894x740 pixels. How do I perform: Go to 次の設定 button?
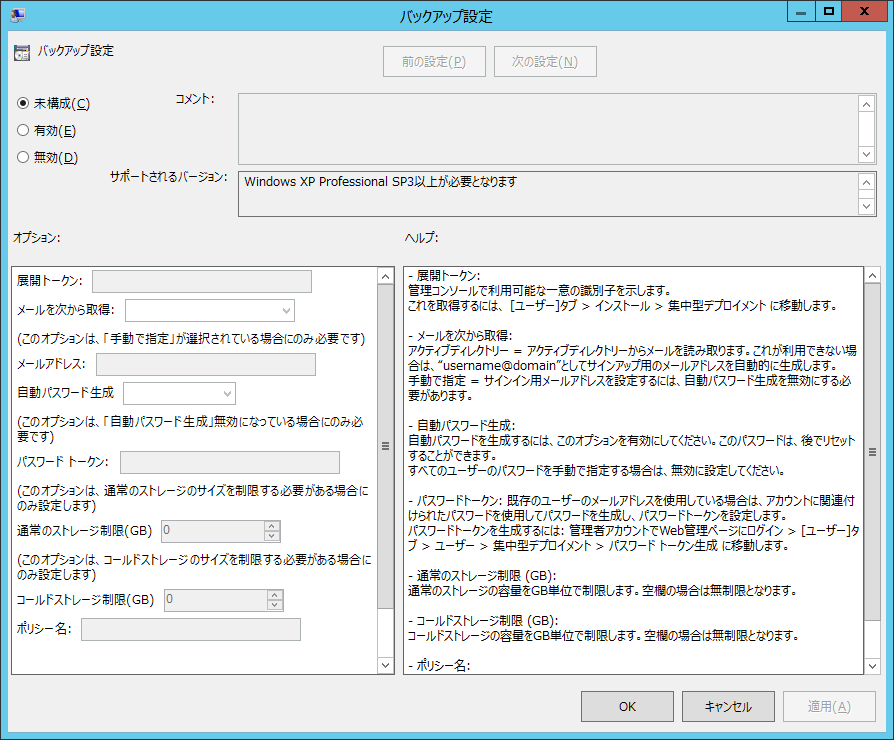[545, 61]
